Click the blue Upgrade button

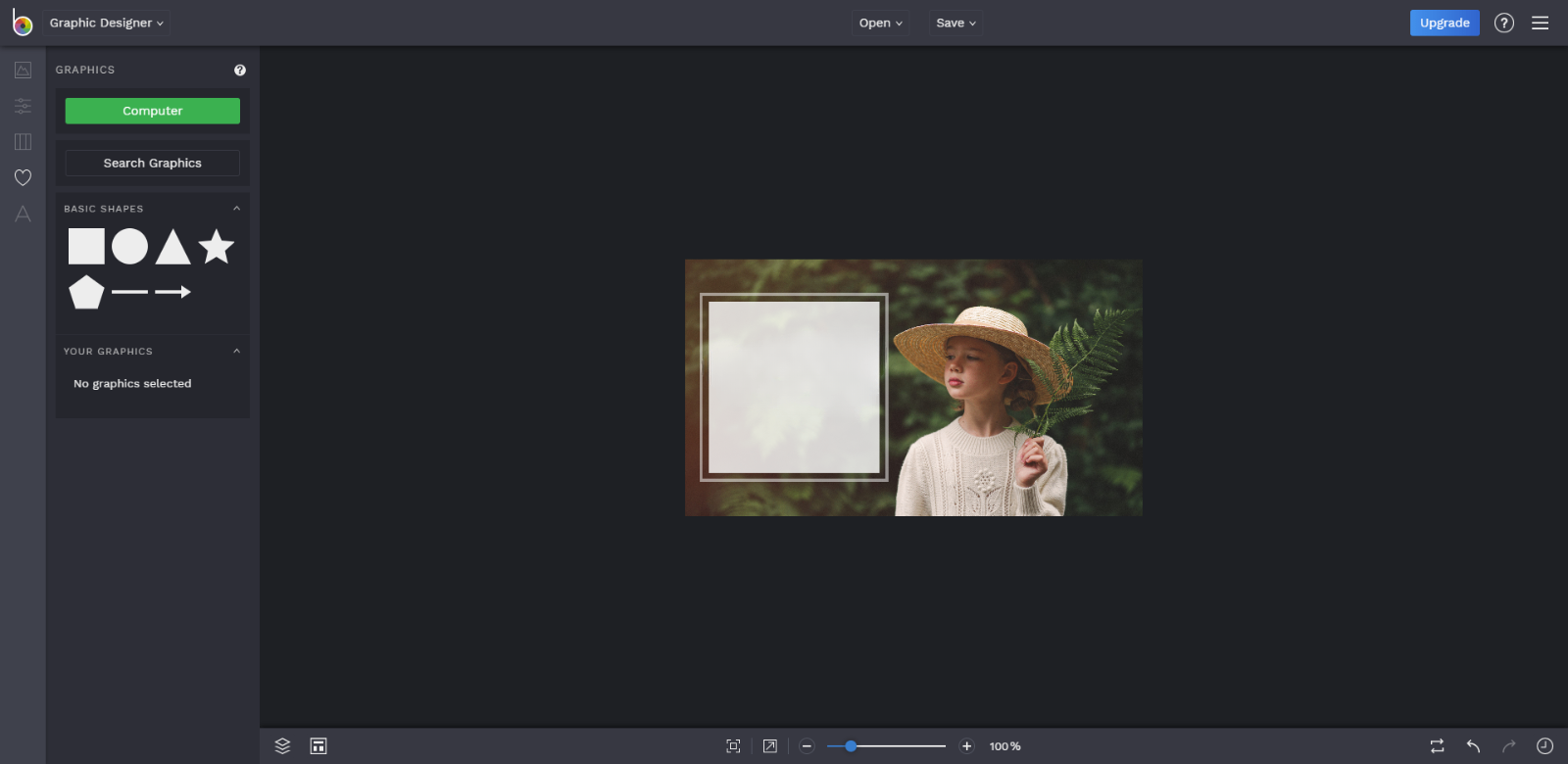click(1445, 23)
